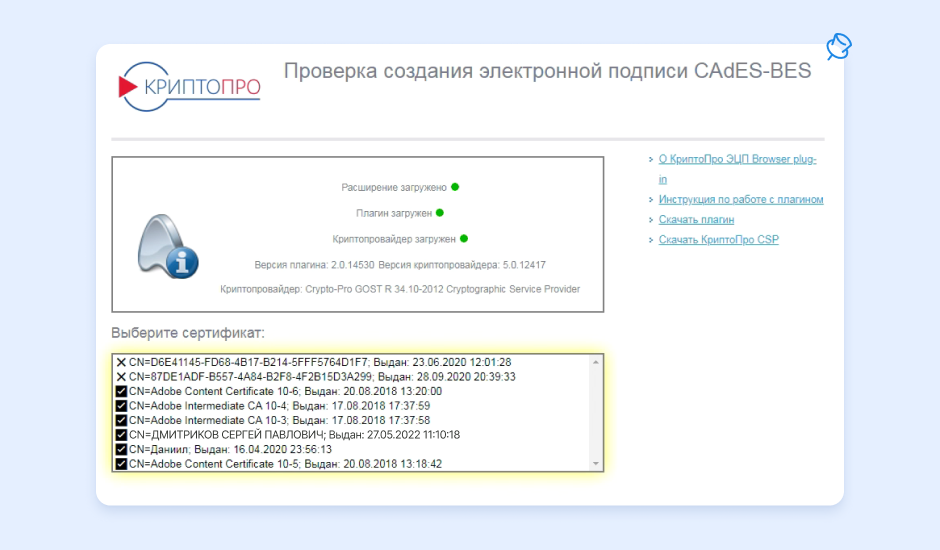Click checkmark next to CN=Даниил certificate
The height and width of the screenshot is (550, 940).
click(x=121, y=450)
